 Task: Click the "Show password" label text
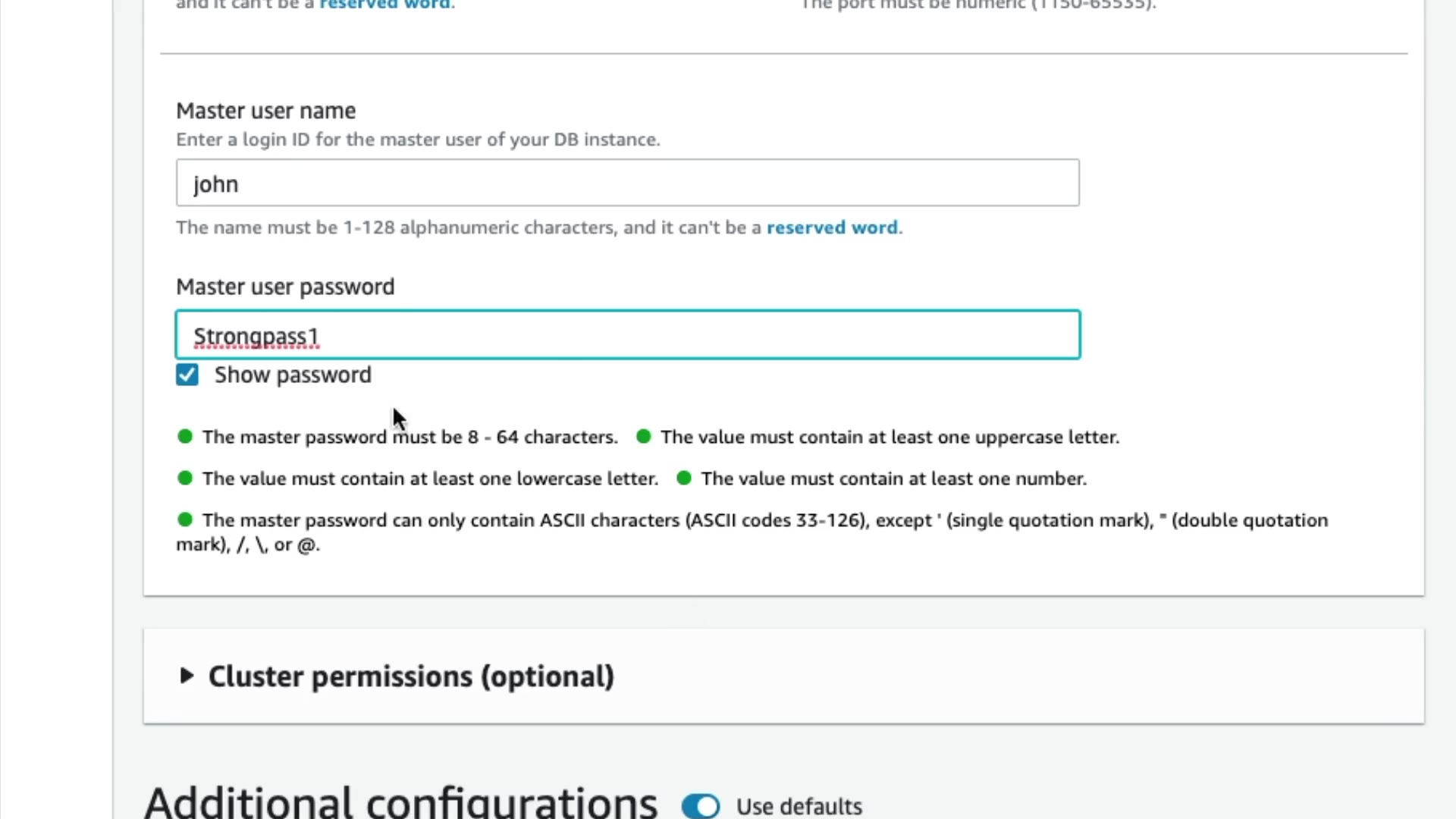pos(293,375)
